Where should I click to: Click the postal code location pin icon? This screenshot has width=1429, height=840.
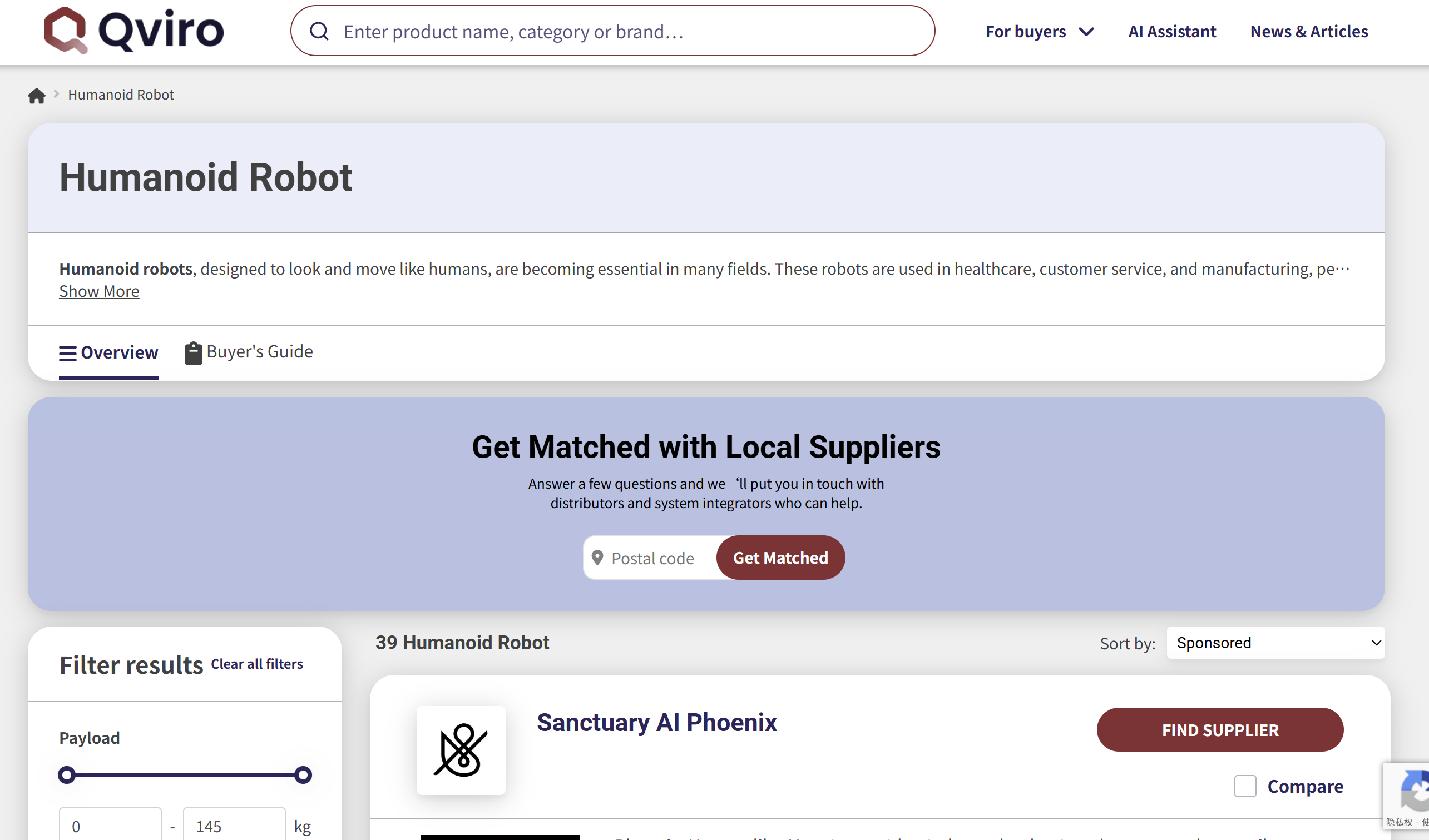596,558
